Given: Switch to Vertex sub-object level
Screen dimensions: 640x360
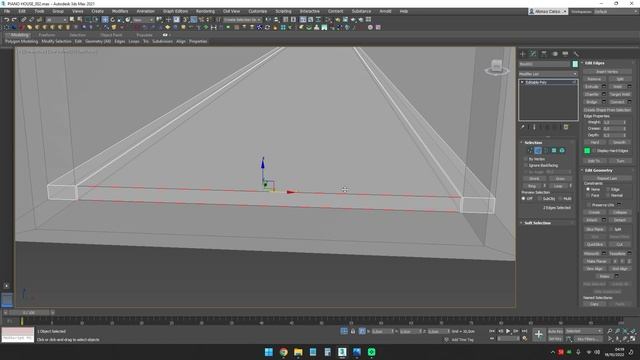Looking at the screenshot, I should tap(530, 151).
